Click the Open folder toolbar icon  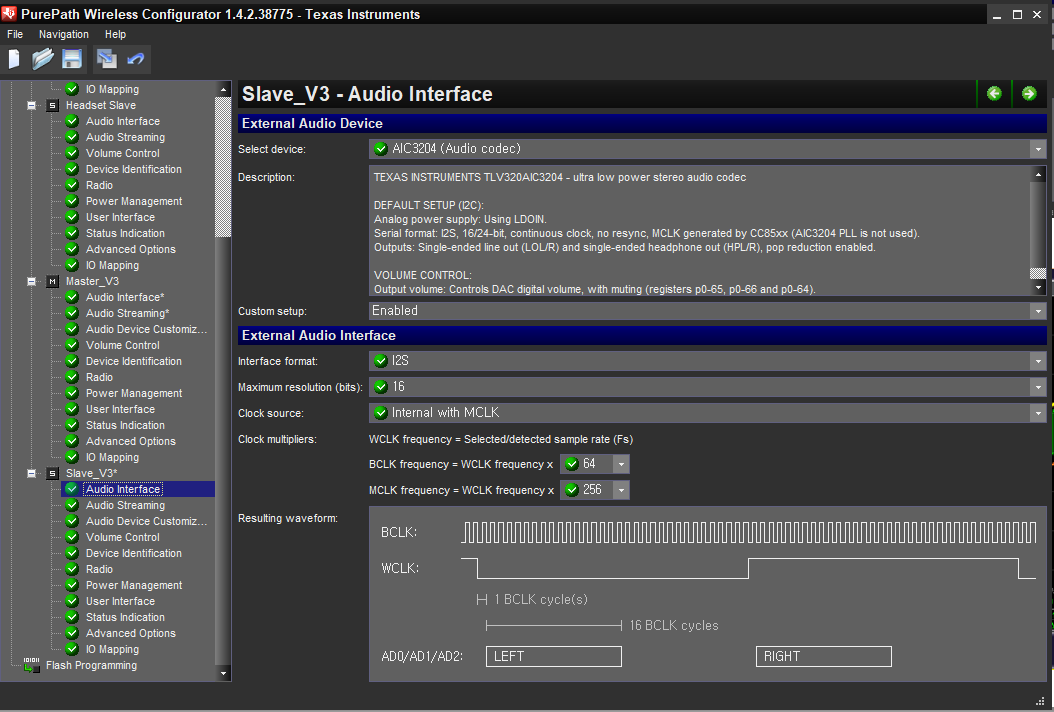pyautogui.click(x=42, y=59)
